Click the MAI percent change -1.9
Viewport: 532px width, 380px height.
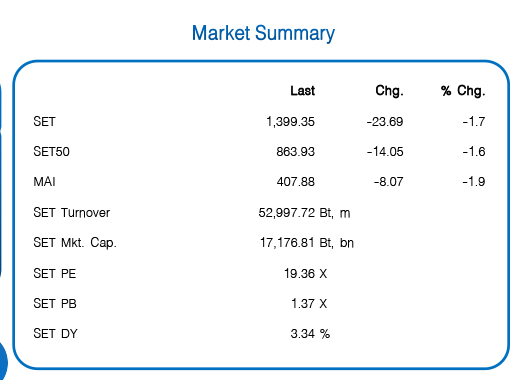click(x=474, y=182)
